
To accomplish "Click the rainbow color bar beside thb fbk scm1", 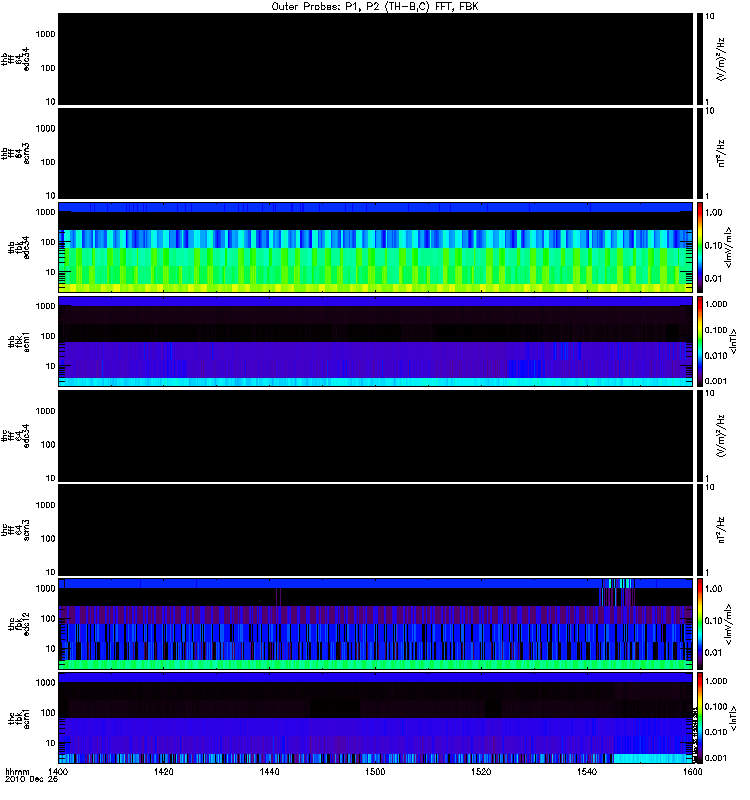I will pos(700,341).
